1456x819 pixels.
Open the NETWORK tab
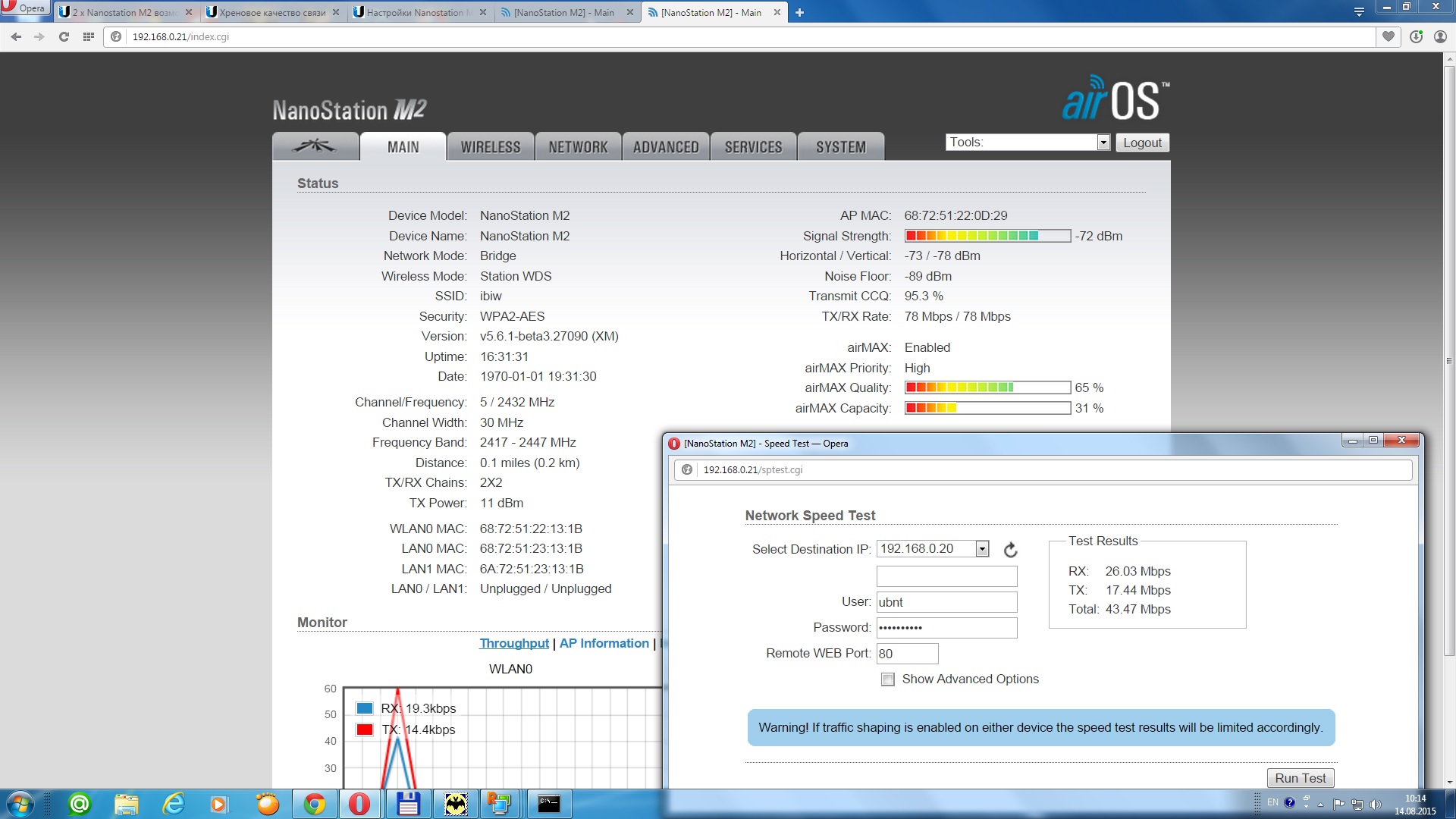pyautogui.click(x=578, y=146)
